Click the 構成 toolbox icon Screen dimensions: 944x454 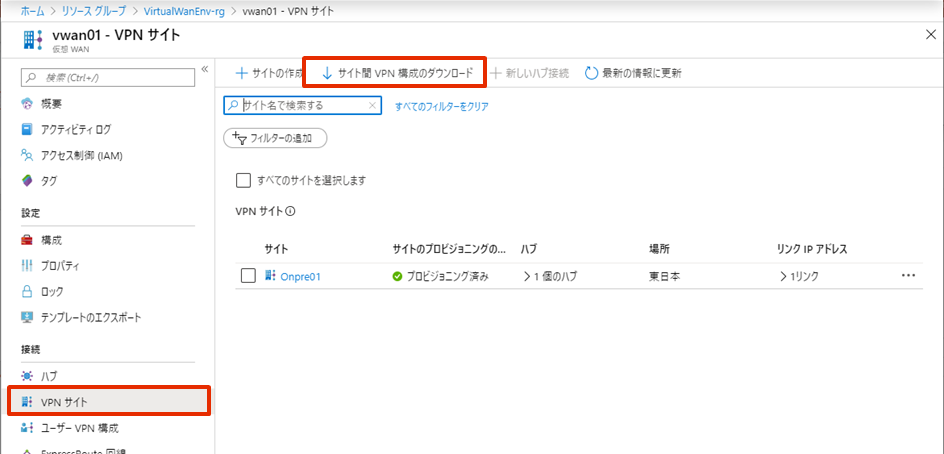27,241
